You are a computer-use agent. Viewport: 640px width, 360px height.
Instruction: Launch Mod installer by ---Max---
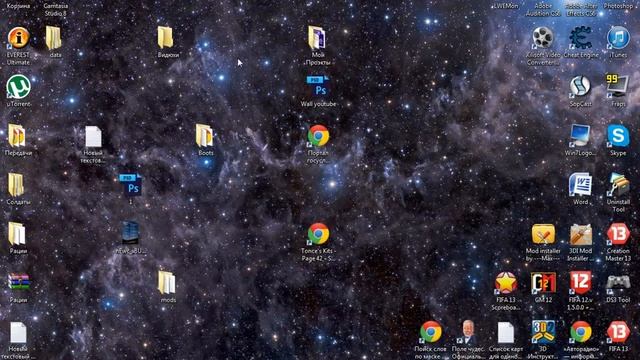pos(543,234)
